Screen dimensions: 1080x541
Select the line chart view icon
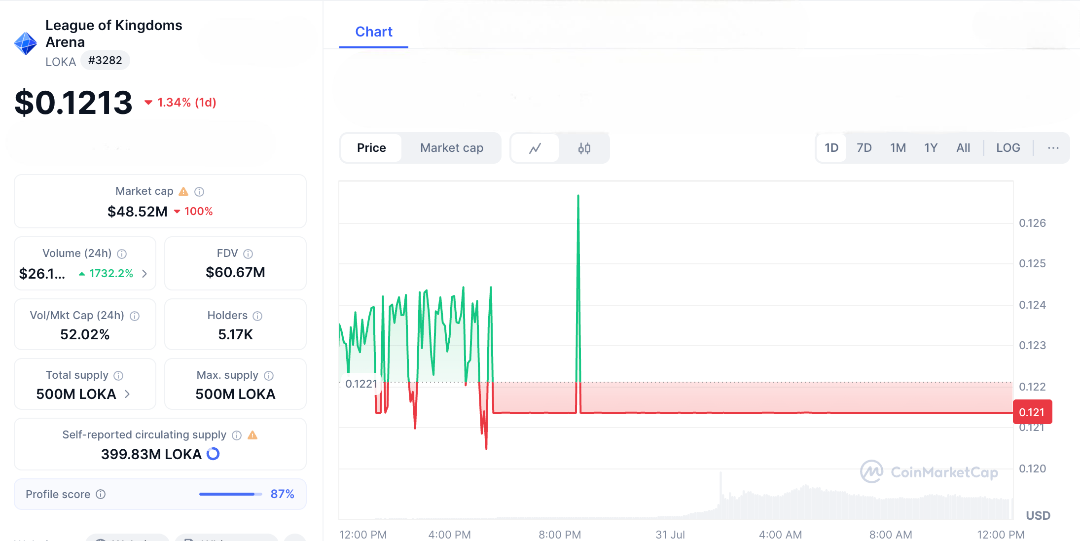pyautogui.click(x=535, y=148)
